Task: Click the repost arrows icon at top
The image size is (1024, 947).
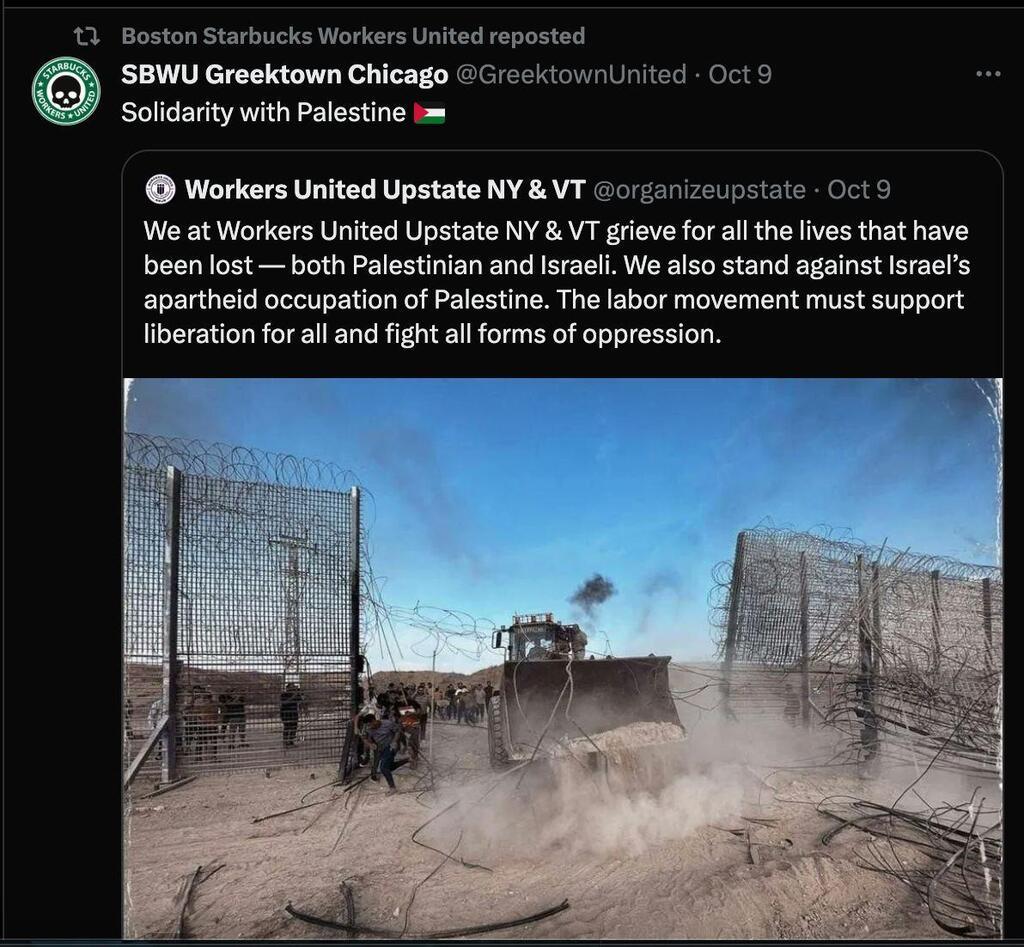Action: tap(86, 37)
